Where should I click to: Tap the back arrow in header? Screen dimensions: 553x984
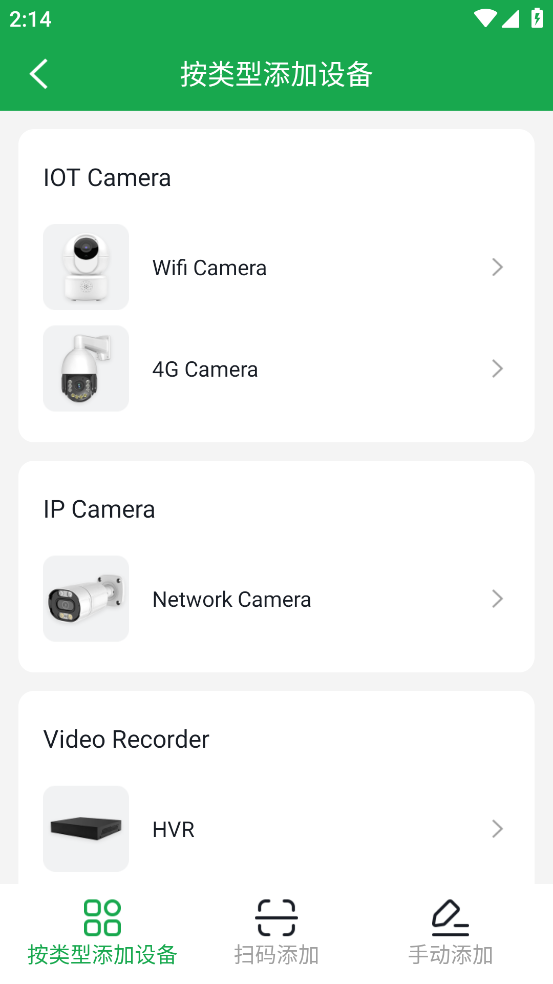click(39, 74)
